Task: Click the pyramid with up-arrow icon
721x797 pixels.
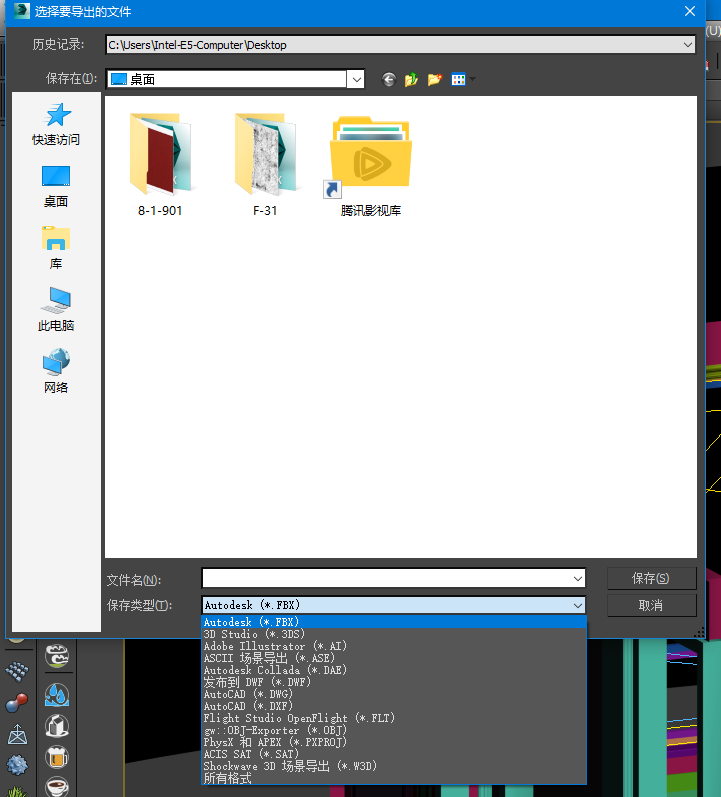Action: click(x=17, y=734)
